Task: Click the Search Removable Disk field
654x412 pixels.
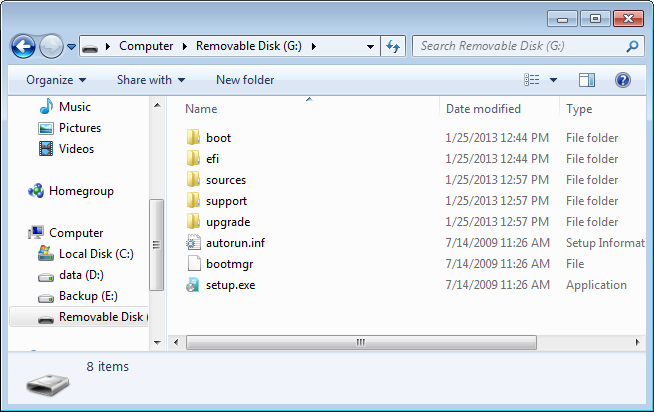Action: pos(520,46)
